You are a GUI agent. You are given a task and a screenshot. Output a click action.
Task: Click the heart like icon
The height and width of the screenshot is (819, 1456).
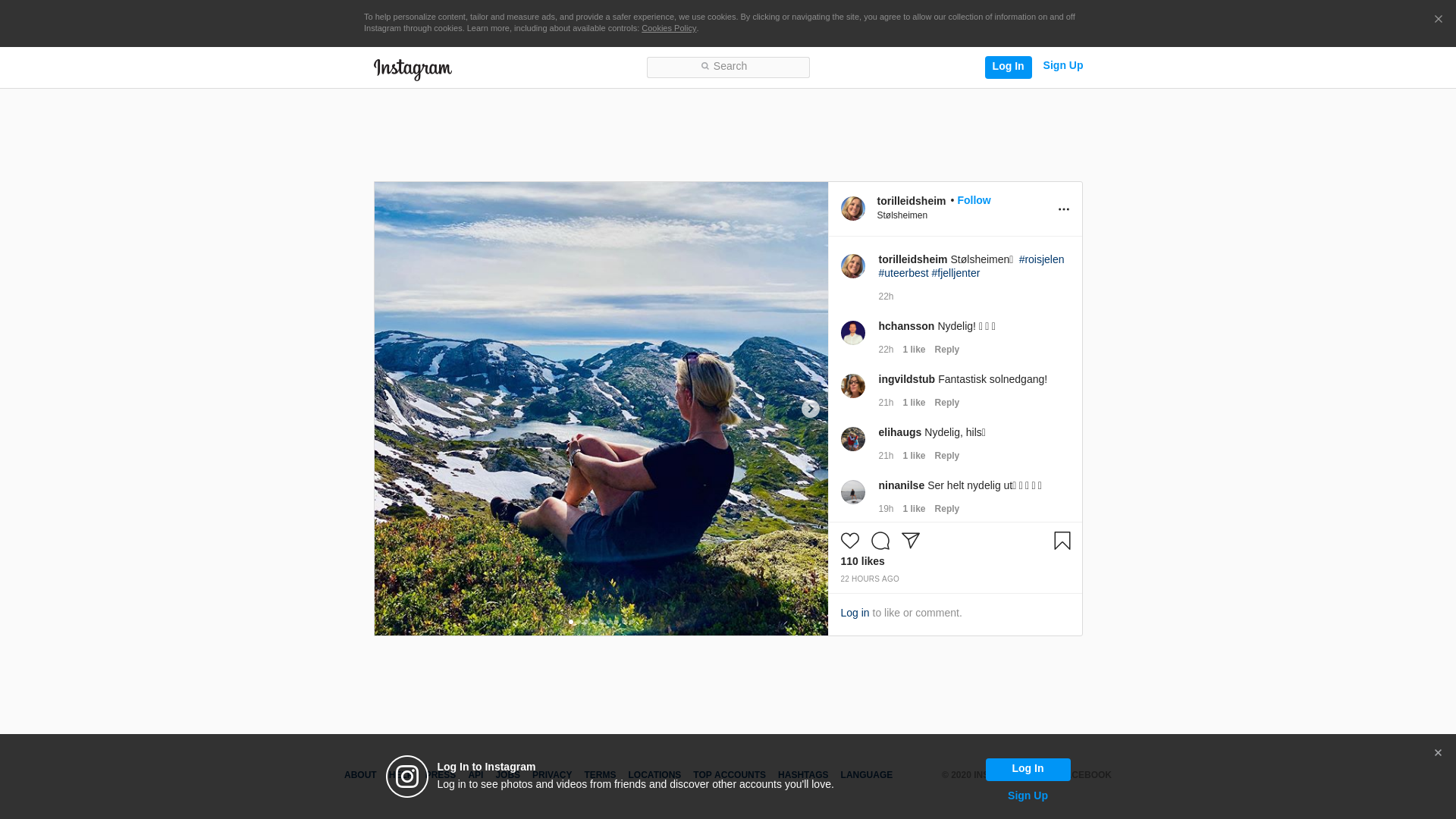click(x=849, y=541)
